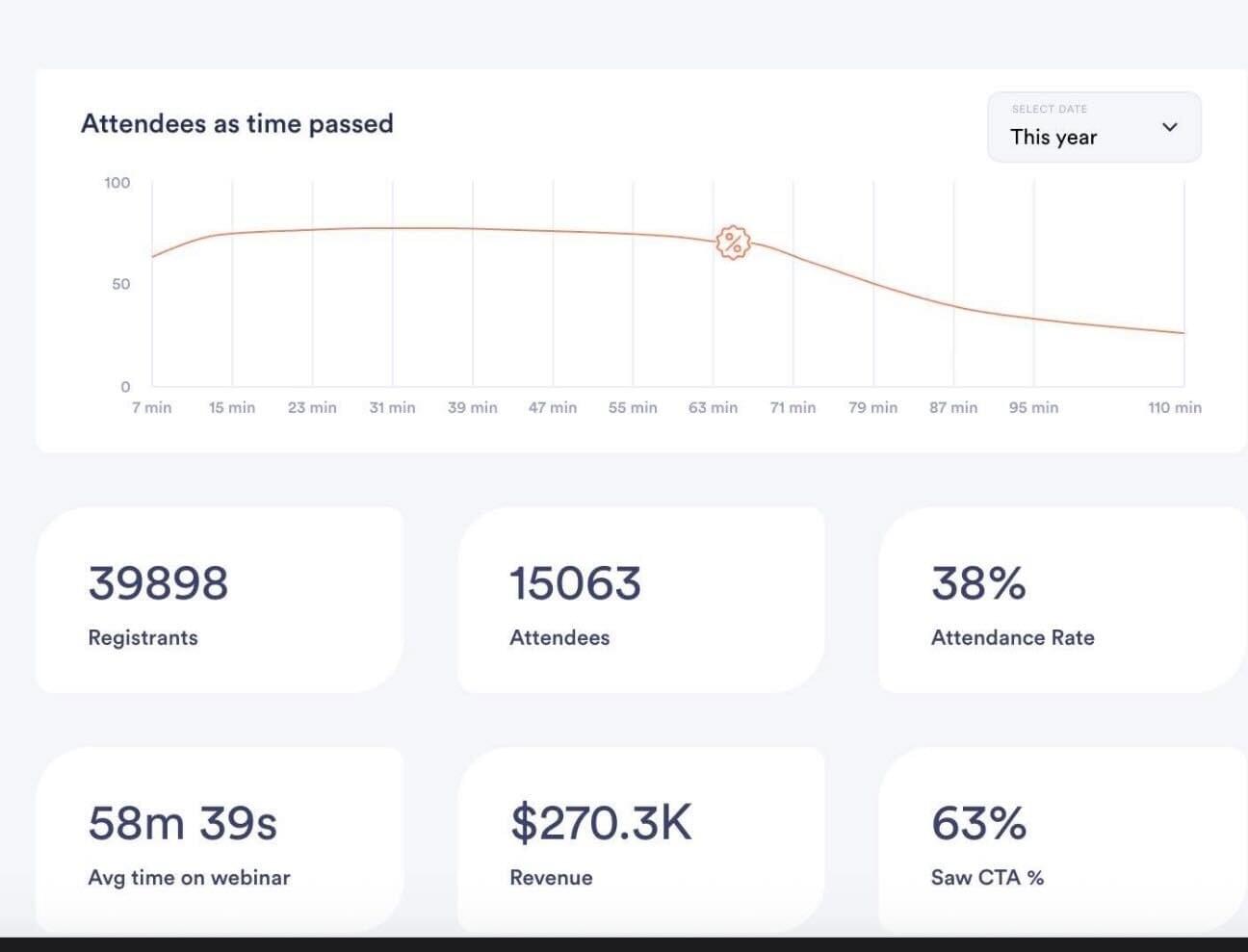Click the Avg time on webinar card
The image size is (1248, 952).
point(219,839)
